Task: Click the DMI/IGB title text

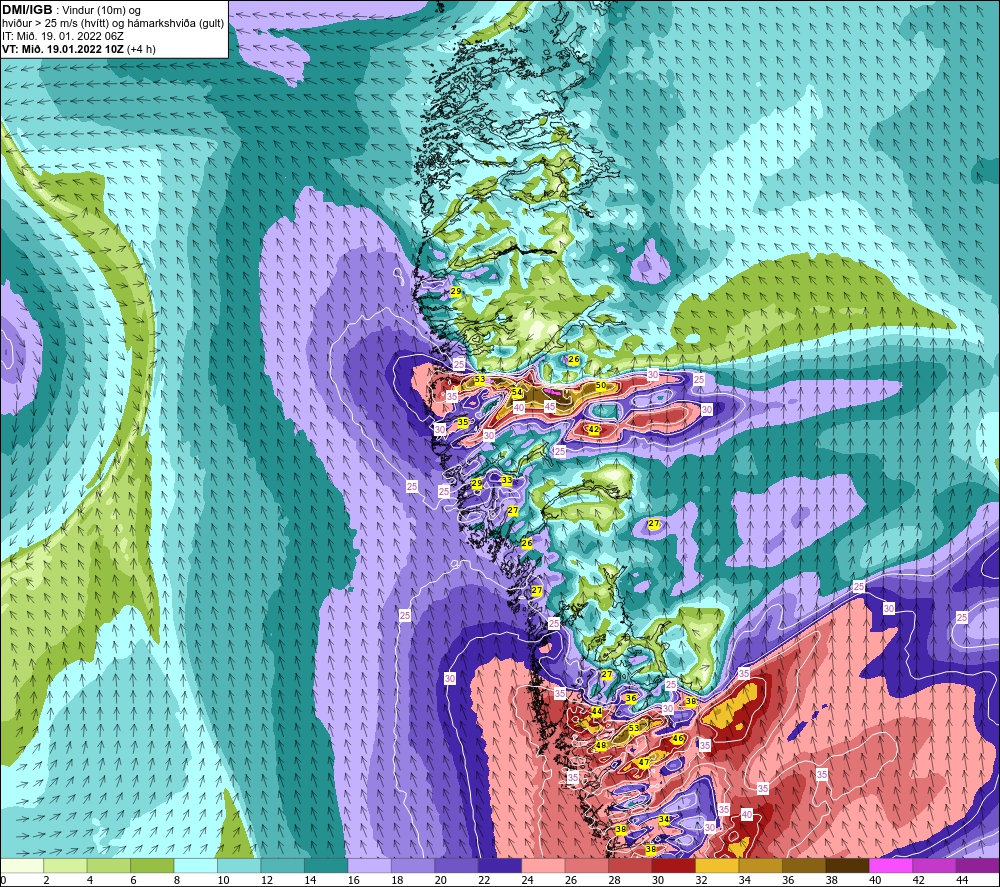Action: [x=27, y=10]
